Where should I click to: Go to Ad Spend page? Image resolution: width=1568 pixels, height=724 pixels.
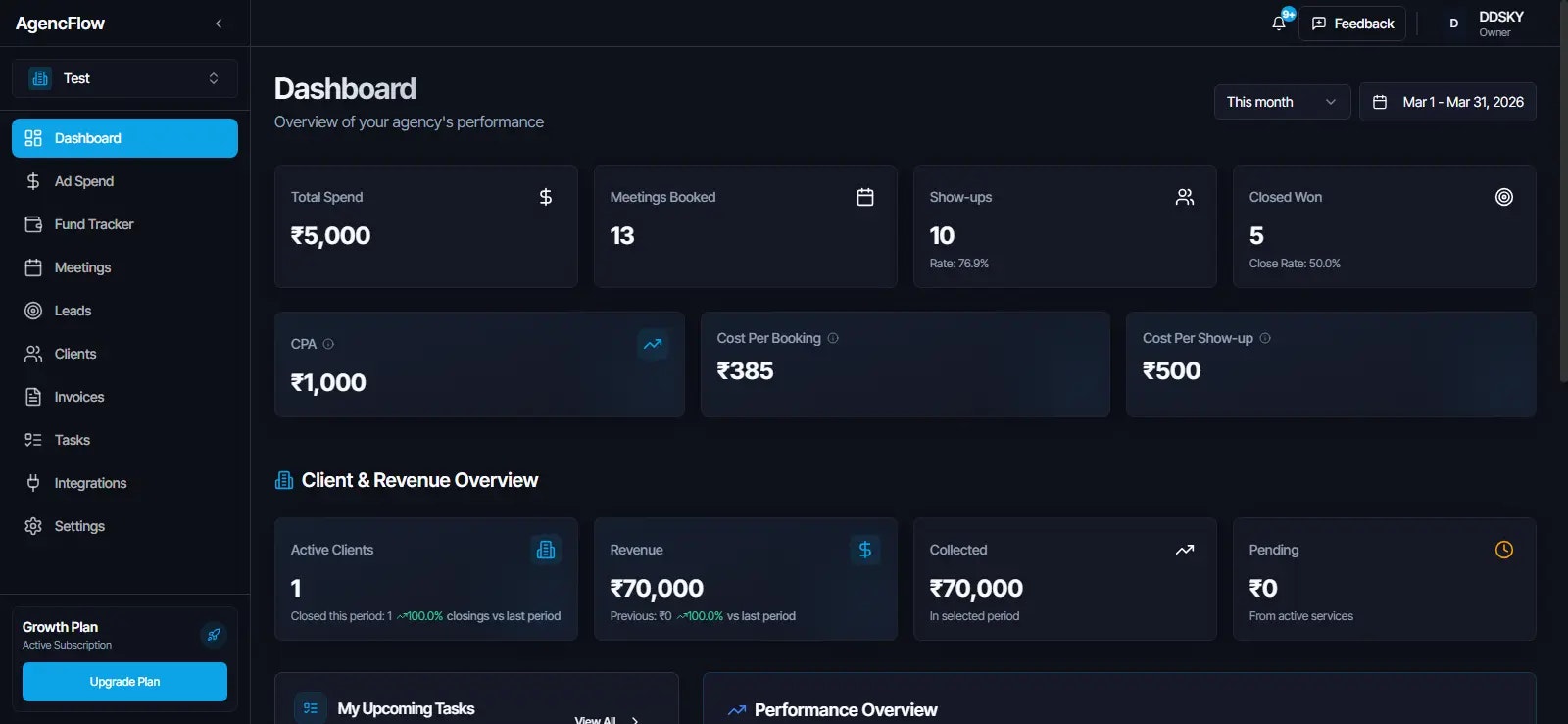tap(124, 181)
